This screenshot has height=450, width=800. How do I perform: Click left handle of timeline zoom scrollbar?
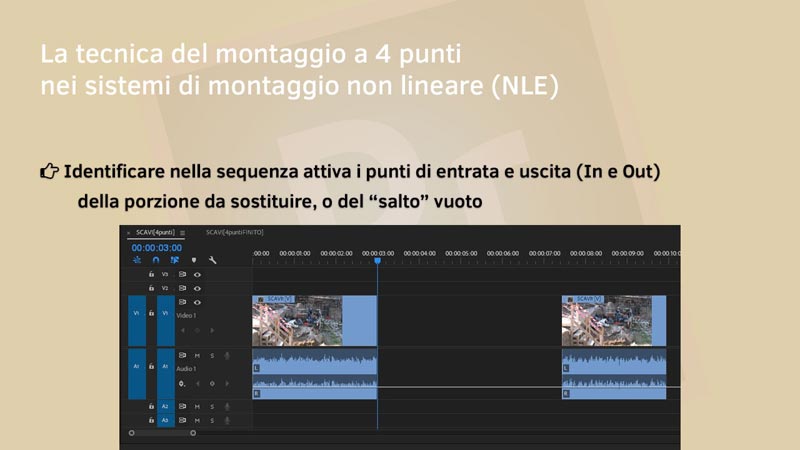point(132,433)
